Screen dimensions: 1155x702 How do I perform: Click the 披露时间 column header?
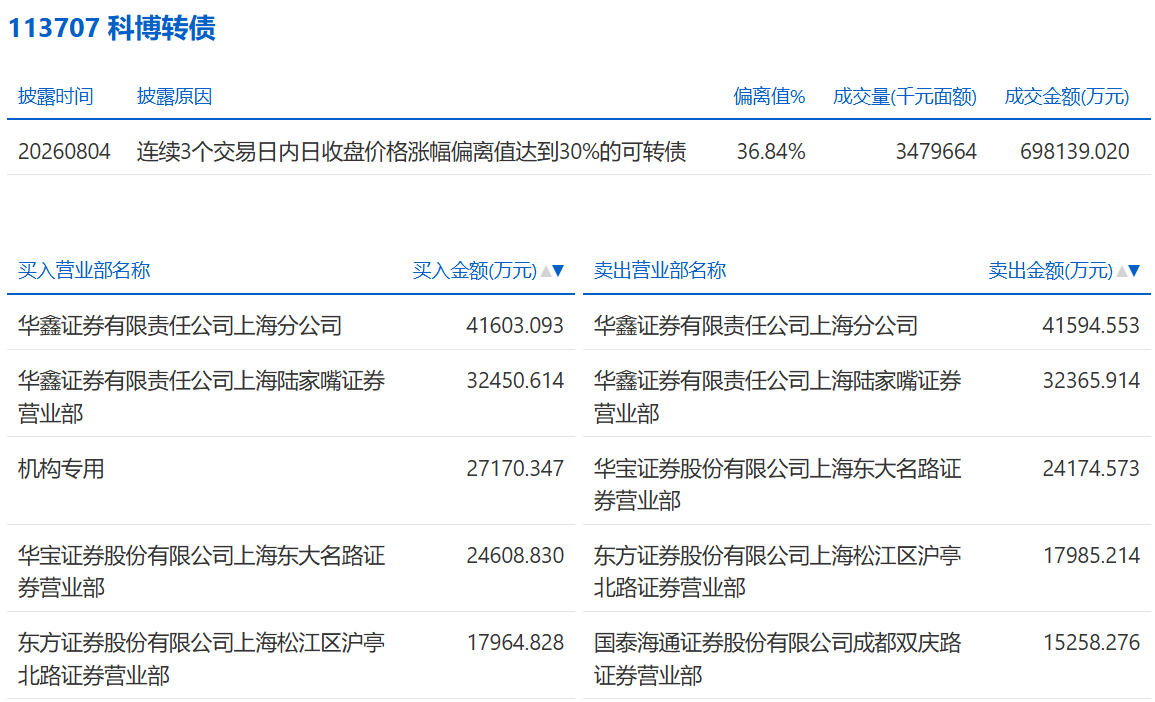[x=56, y=96]
